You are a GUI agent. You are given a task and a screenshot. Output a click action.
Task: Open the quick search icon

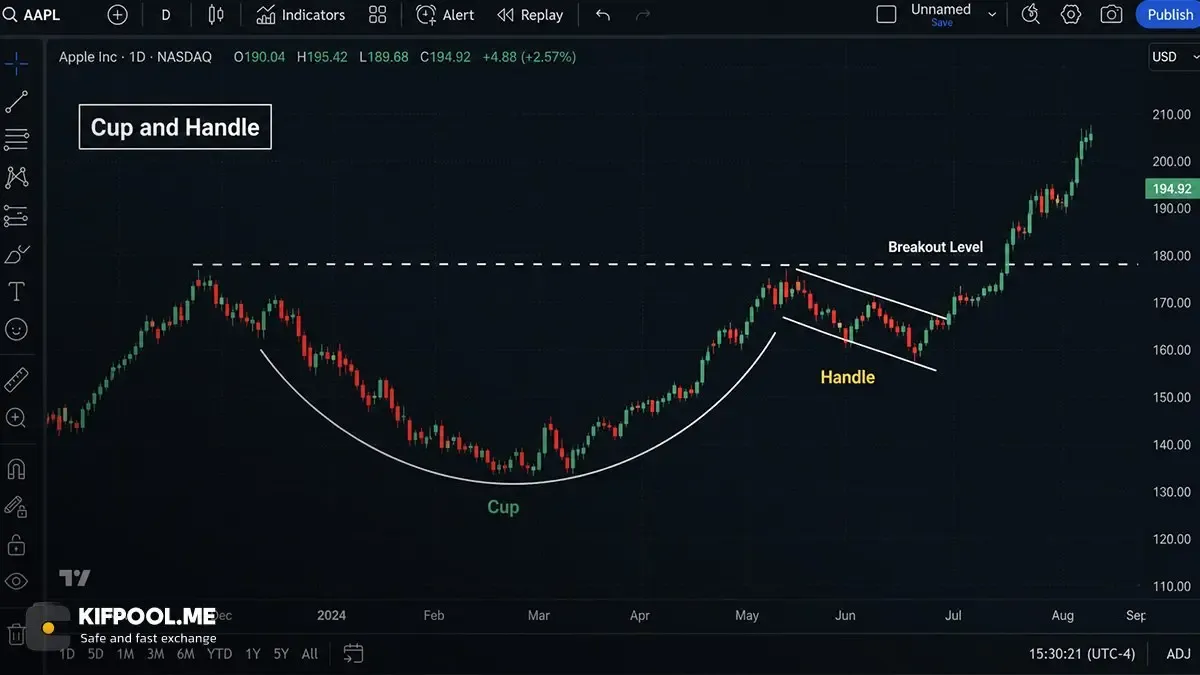tap(1031, 15)
